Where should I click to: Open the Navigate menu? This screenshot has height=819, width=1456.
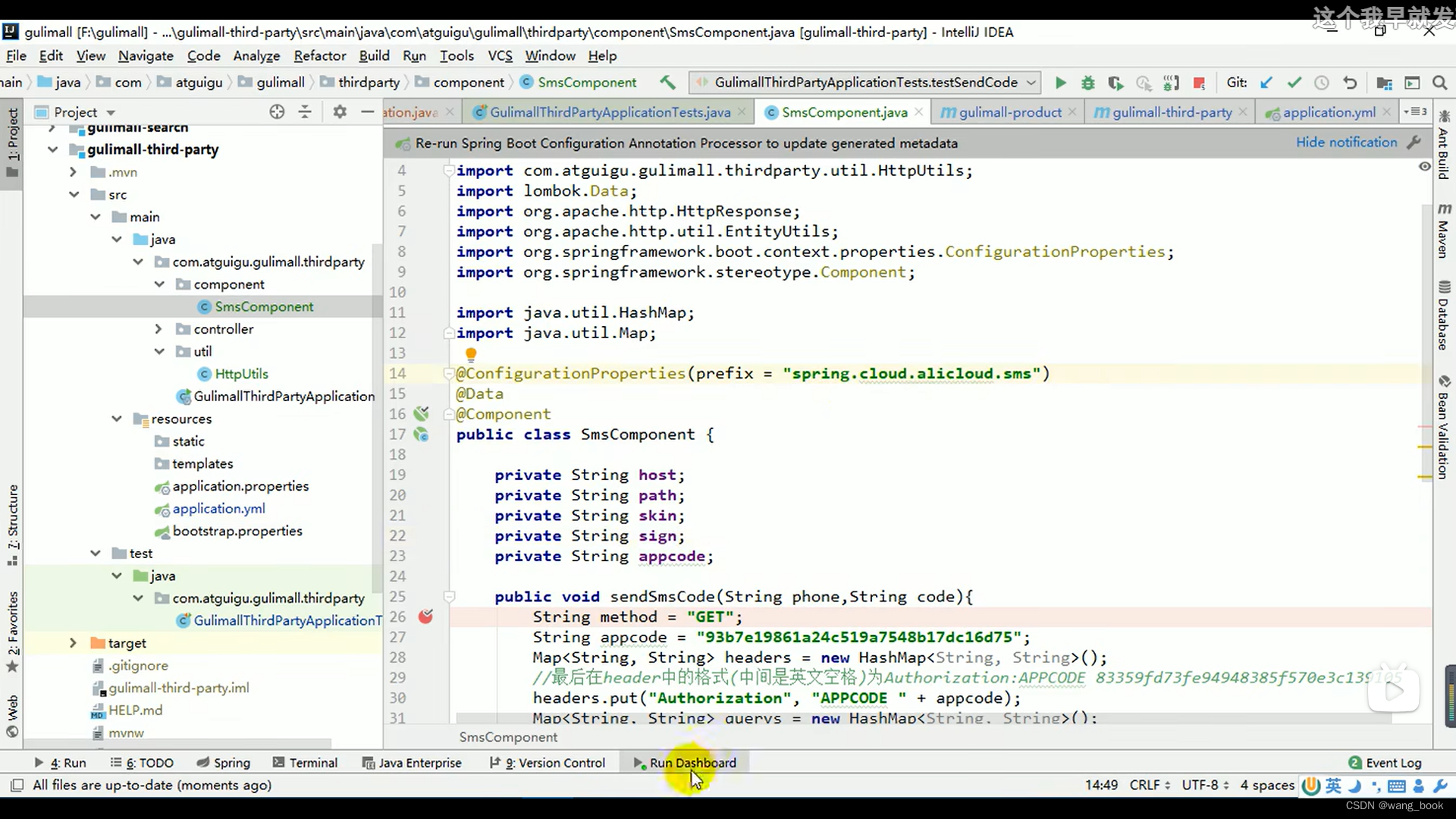[x=146, y=55]
